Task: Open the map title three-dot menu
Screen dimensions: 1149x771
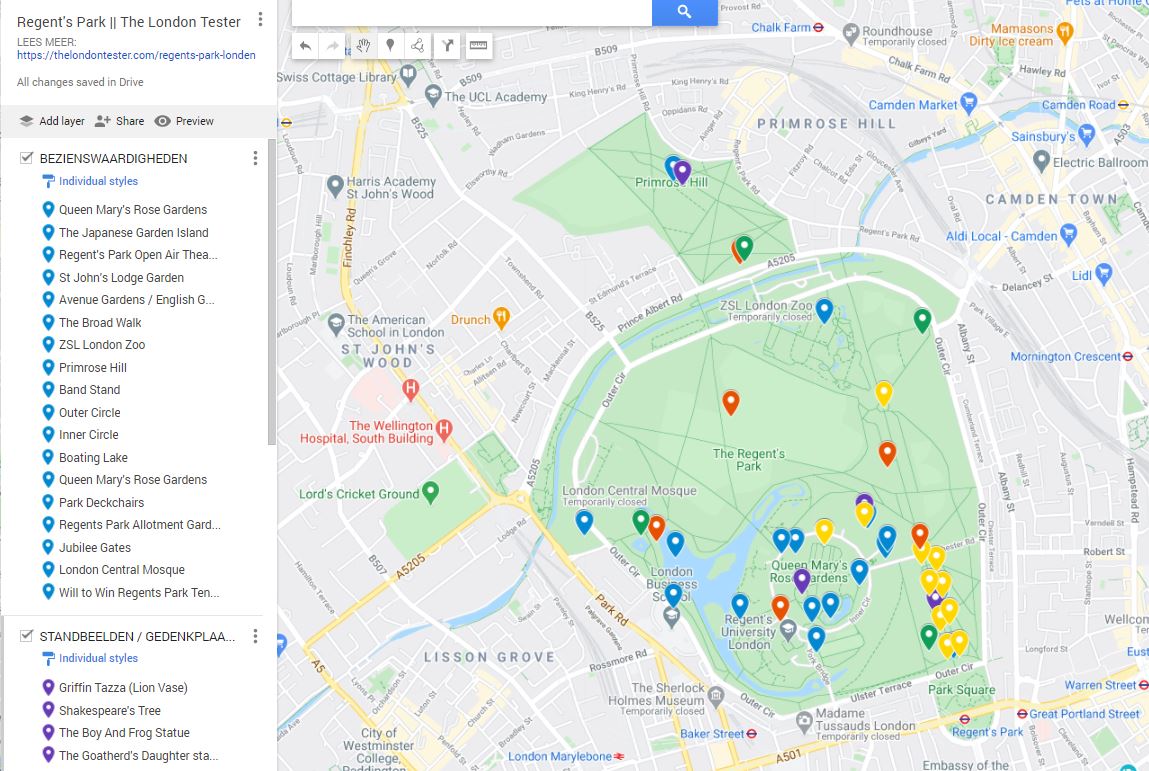Action: [x=260, y=21]
